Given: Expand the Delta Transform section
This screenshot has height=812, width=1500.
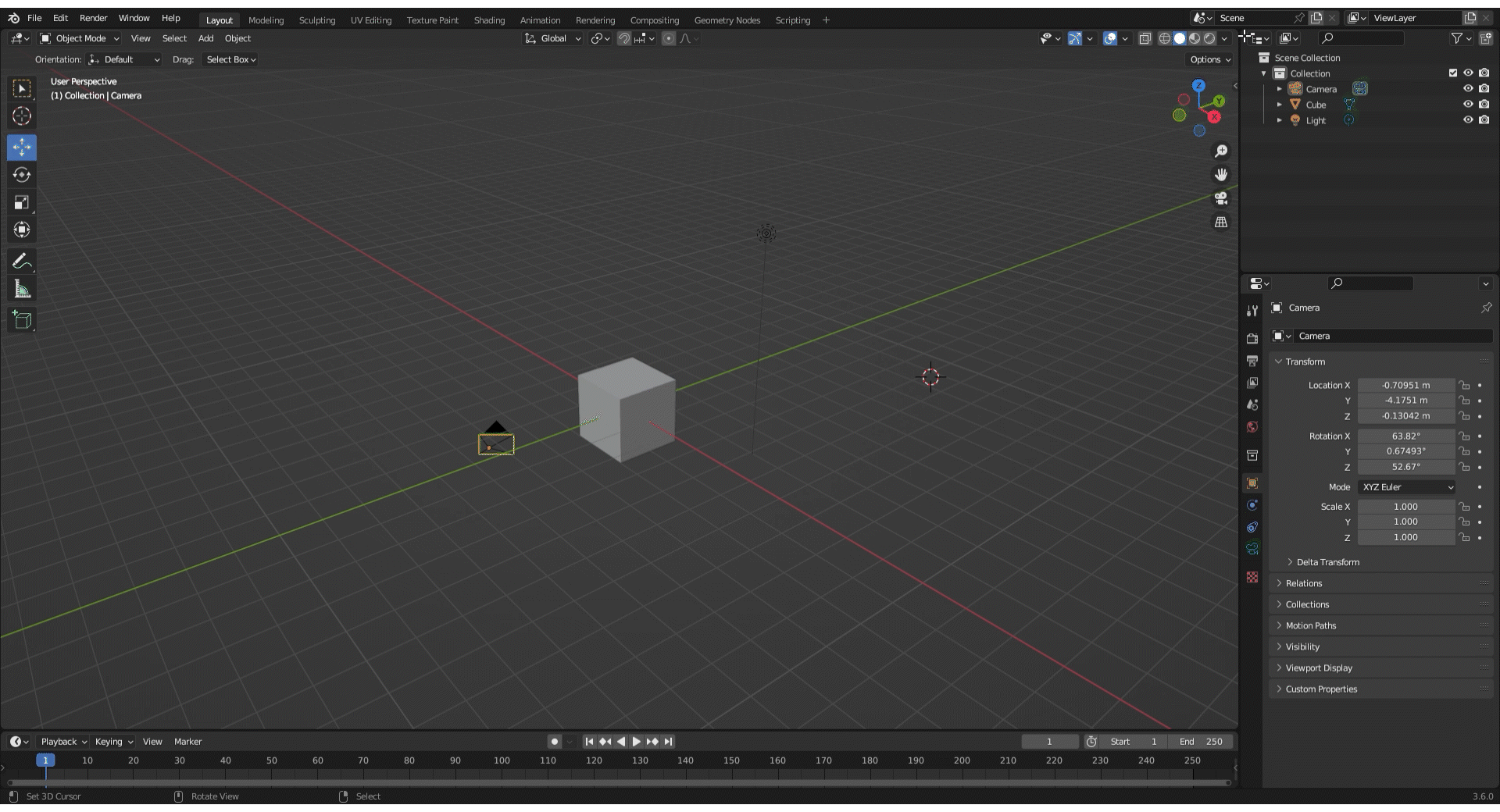Looking at the screenshot, I should 1327,562.
